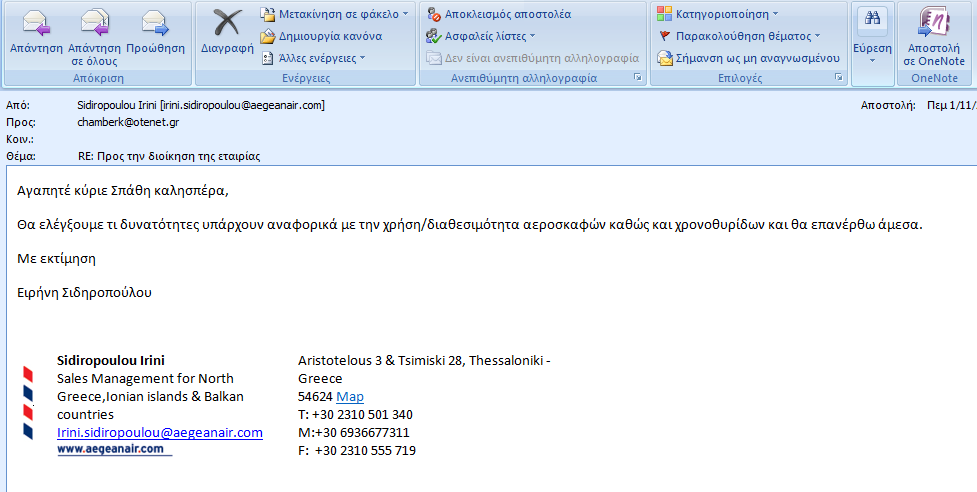This screenshot has width=977, height=492.
Task: Click the Προς: field label
Action: pos(21,123)
